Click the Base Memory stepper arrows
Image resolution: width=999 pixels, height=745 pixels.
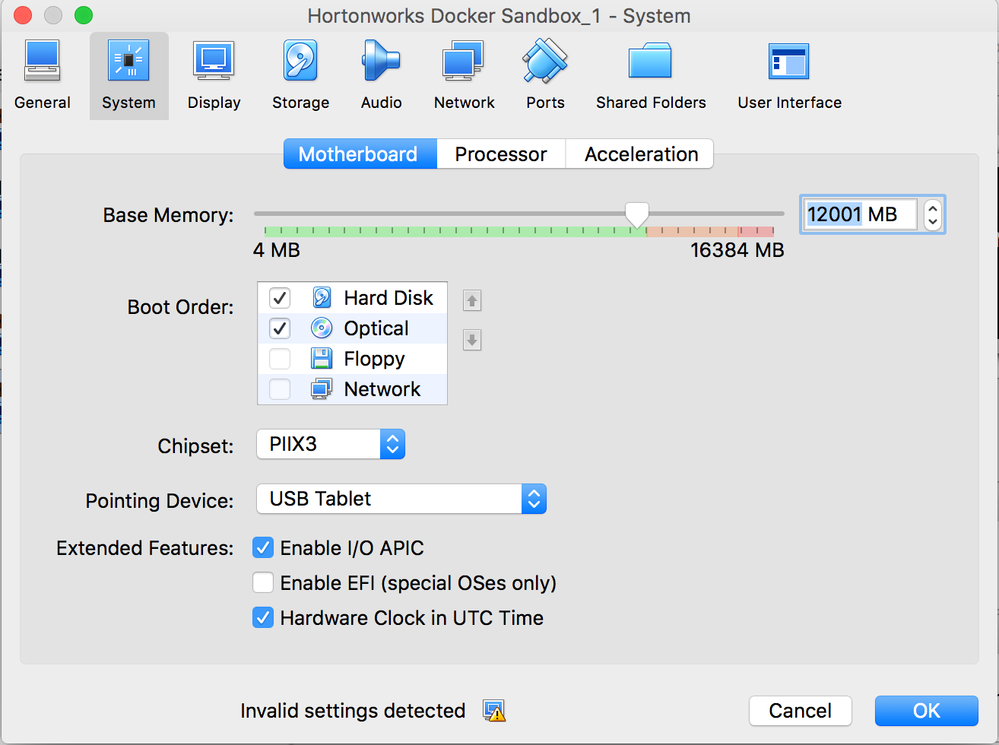point(933,214)
